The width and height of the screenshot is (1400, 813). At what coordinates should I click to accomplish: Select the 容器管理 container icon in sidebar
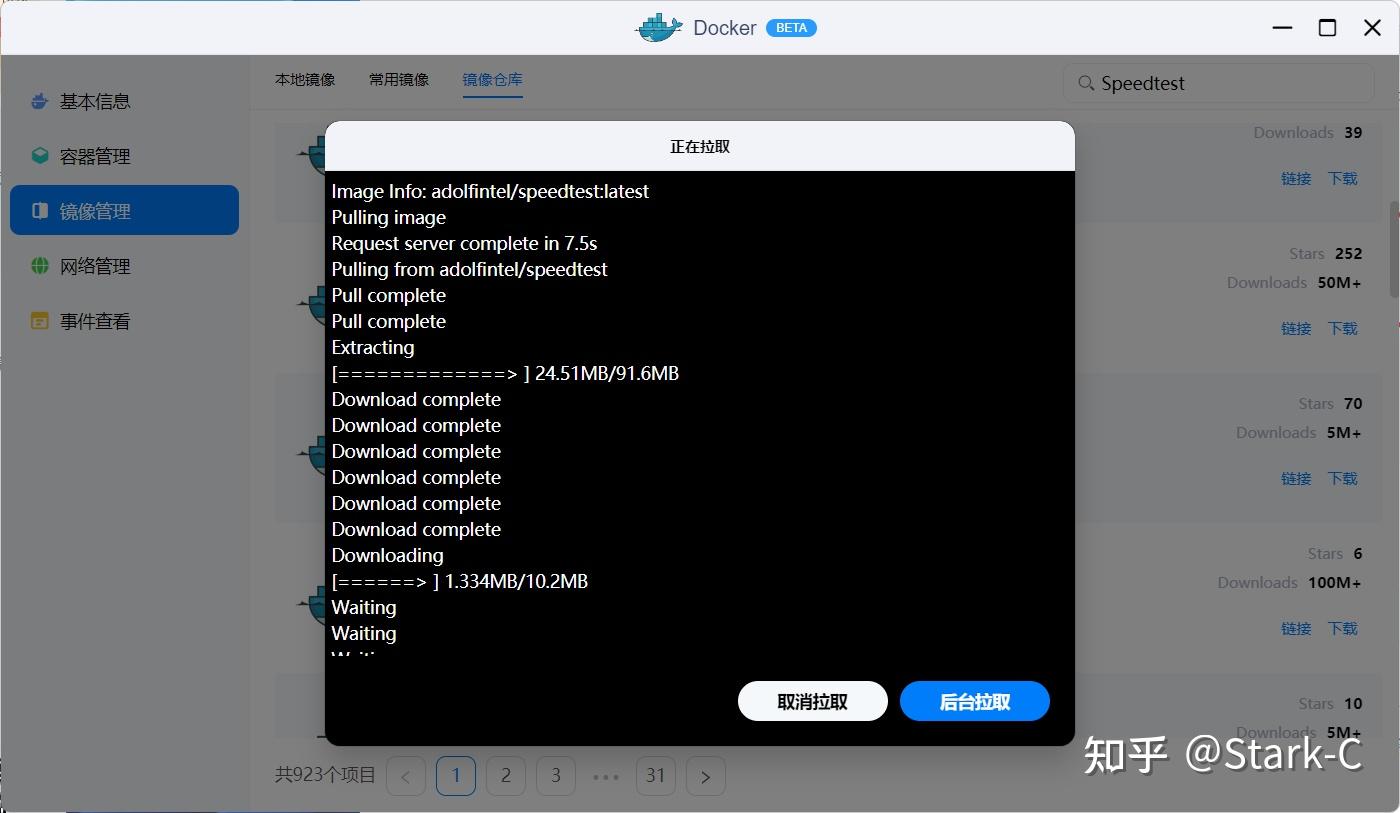tap(39, 155)
